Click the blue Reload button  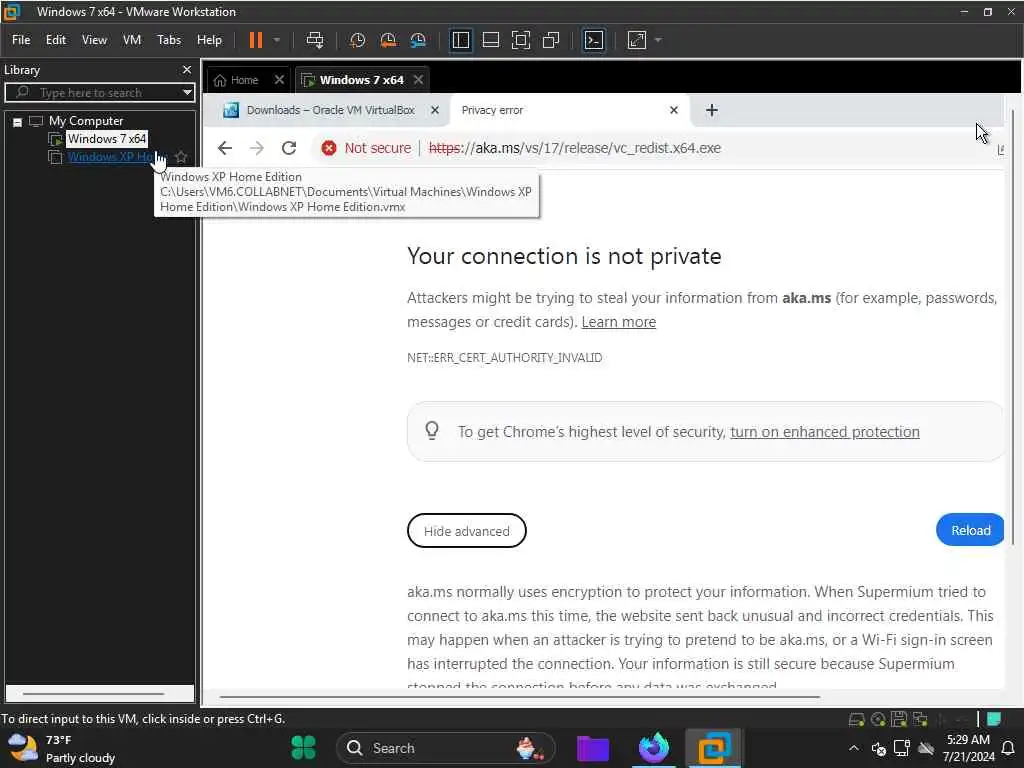pos(970,530)
